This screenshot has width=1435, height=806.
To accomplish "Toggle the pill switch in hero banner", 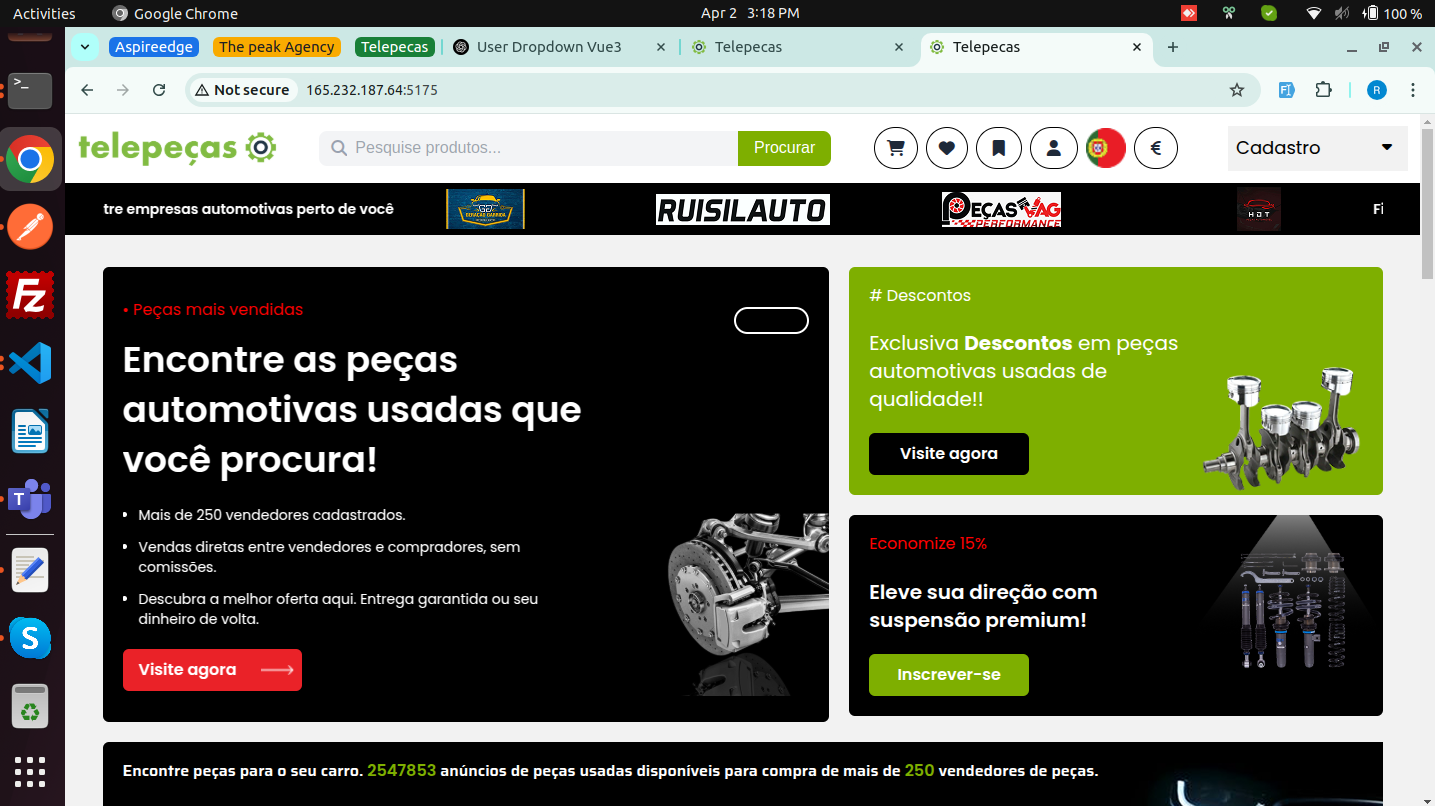I will pos(771,321).
